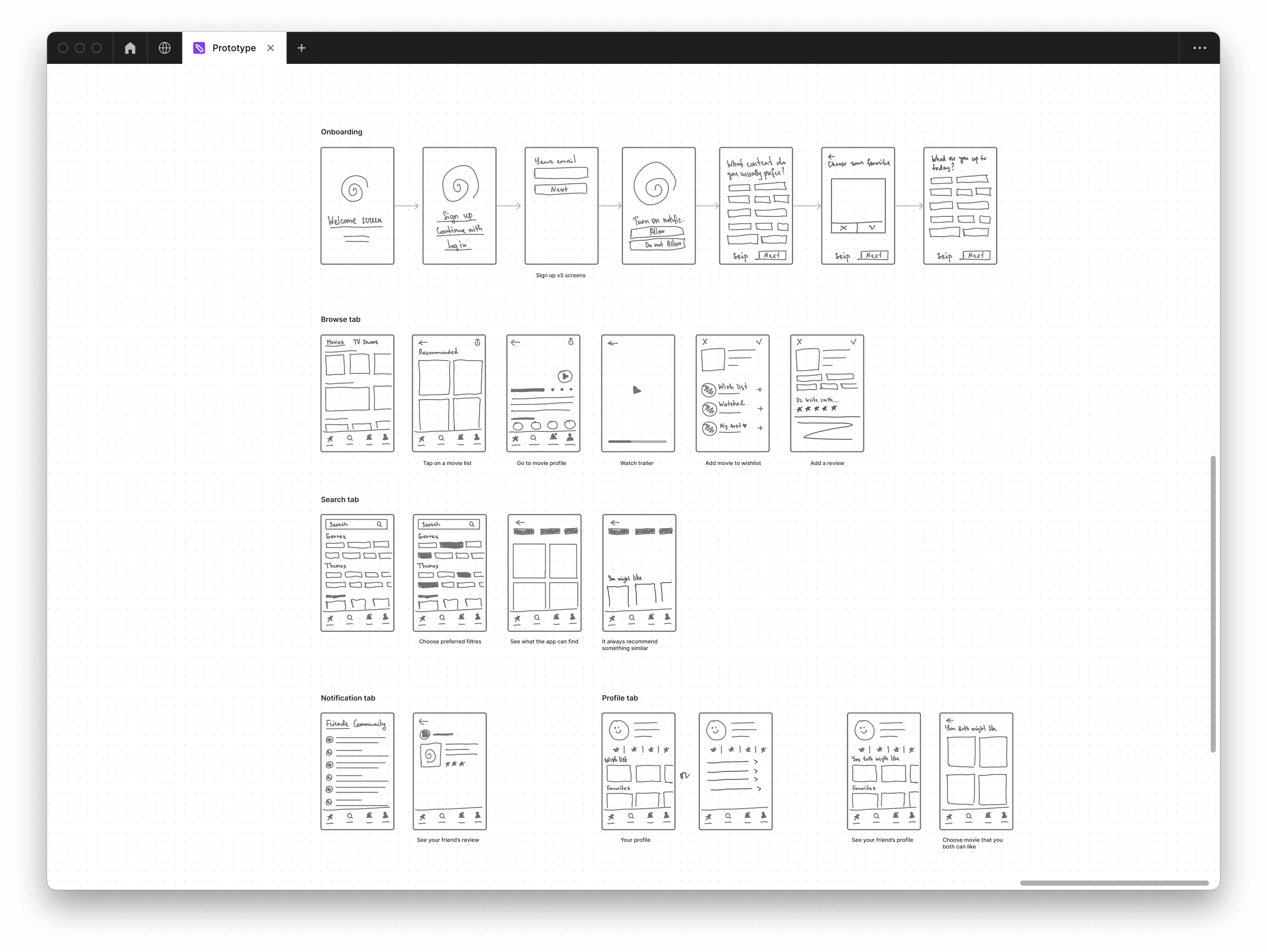1267x952 pixels.
Task: Click the 'Add a review' caption text
Action: [826, 463]
